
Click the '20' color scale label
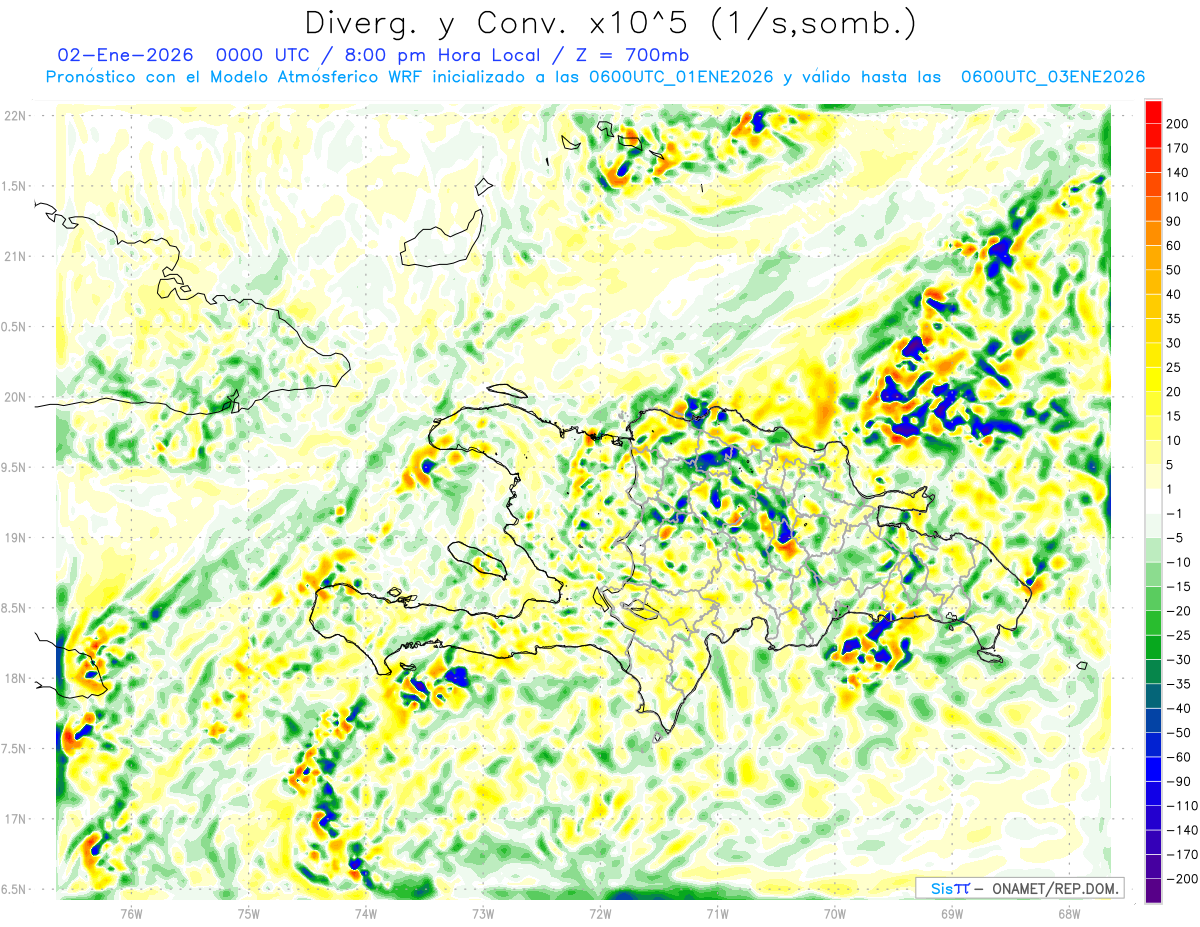(1174, 392)
